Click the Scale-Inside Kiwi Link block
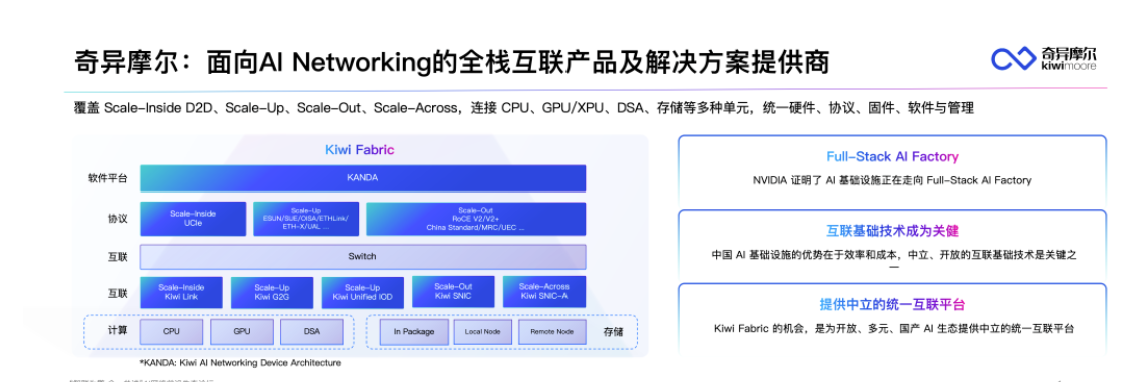Viewport: 1128px width, 382px height. point(181,292)
